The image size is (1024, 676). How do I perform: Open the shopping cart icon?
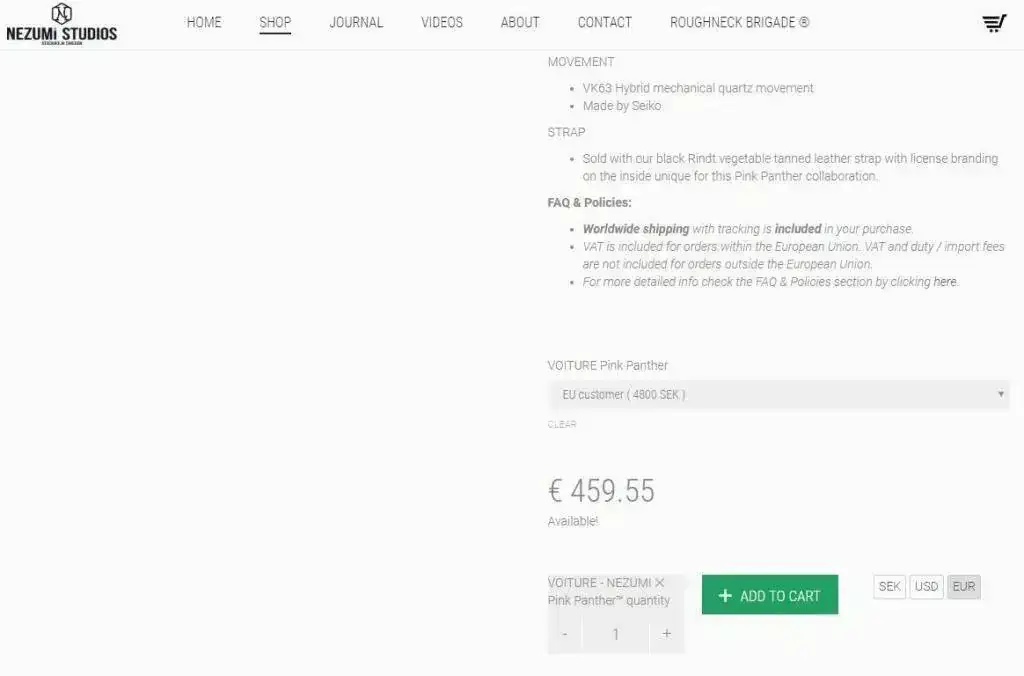[x=993, y=23]
